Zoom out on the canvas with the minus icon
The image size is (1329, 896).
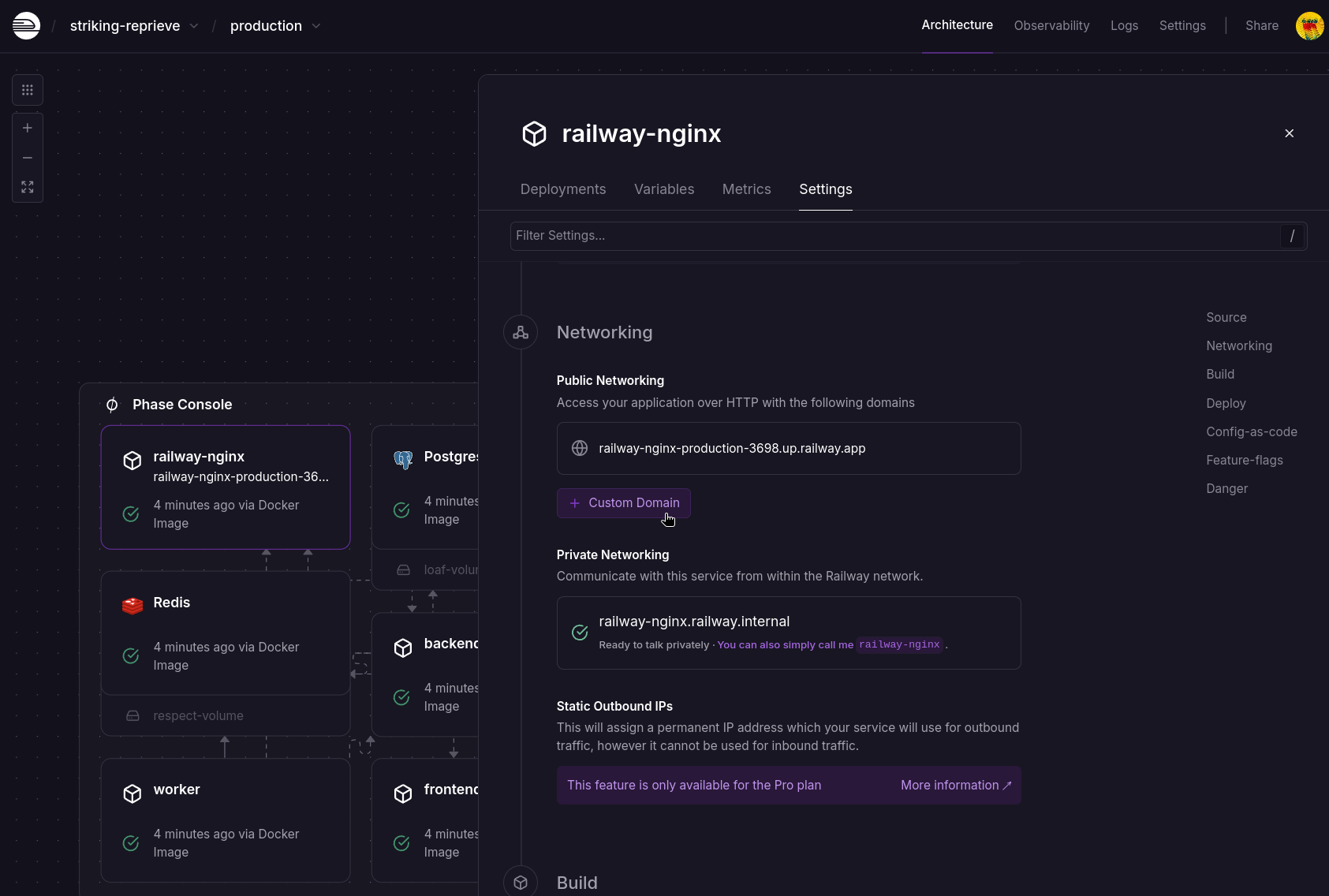[x=27, y=157]
